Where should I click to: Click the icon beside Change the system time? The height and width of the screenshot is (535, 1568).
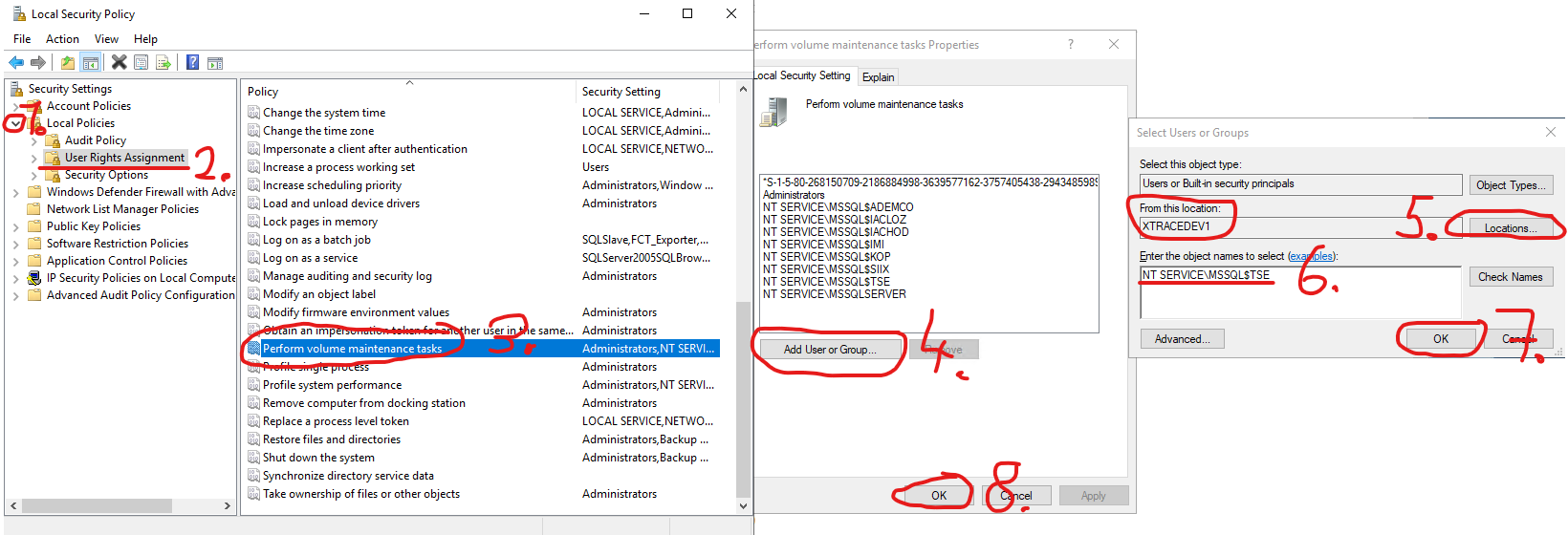pos(253,112)
